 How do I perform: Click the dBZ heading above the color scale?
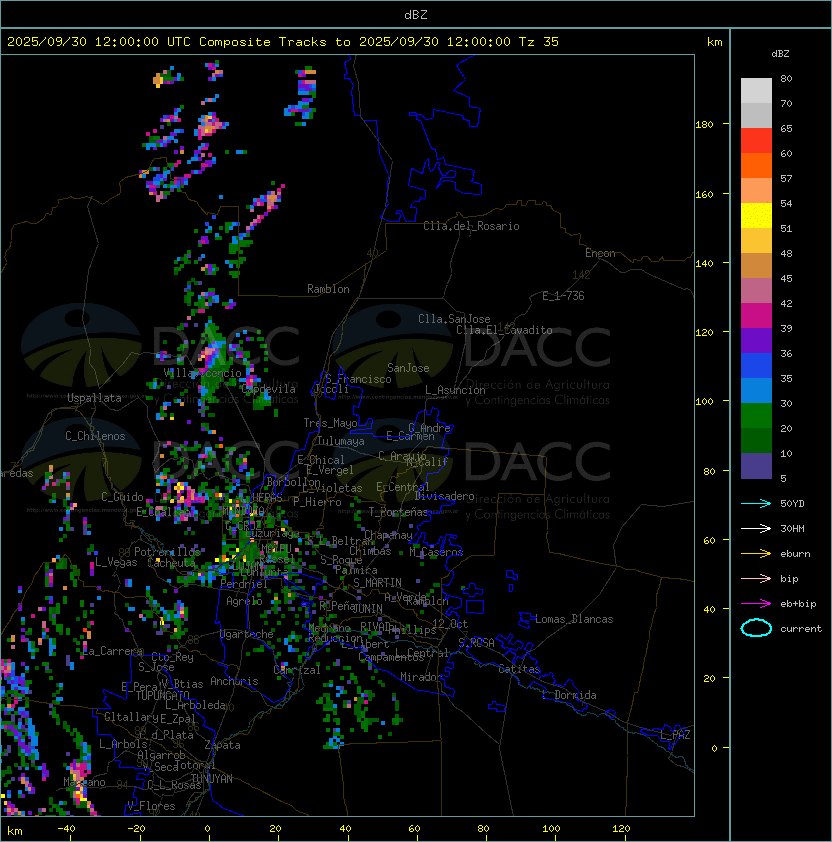pyautogui.click(x=780, y=54)
